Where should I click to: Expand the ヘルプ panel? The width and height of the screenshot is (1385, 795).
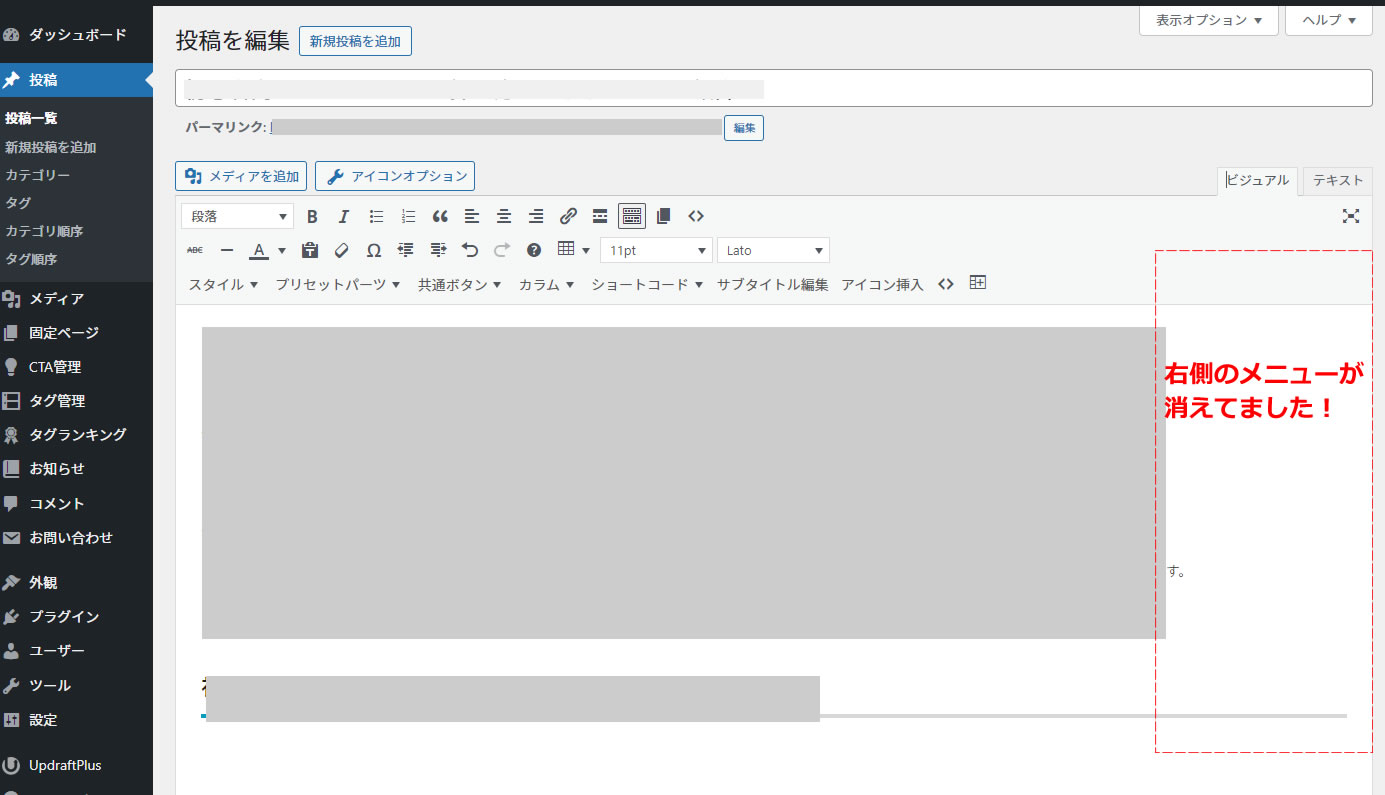(1329, 20)
